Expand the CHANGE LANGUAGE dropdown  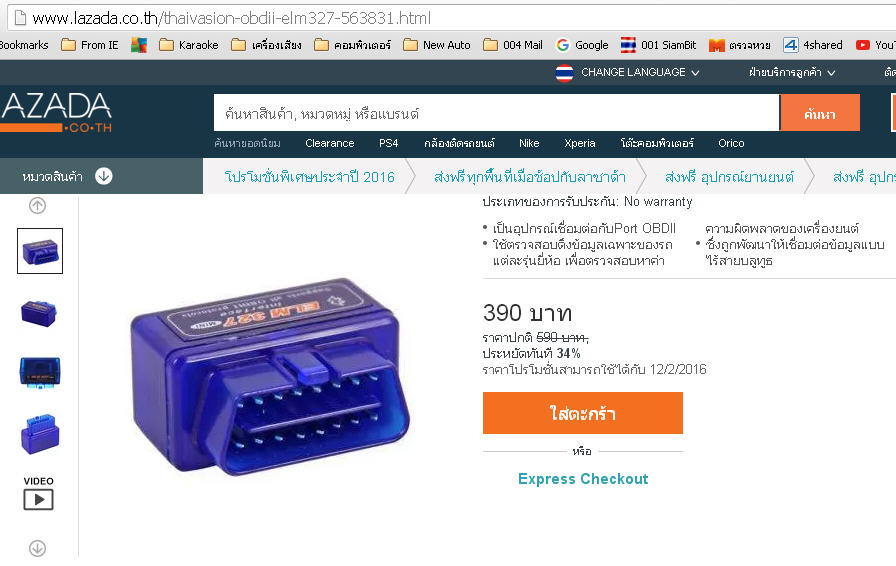[640, 73]
